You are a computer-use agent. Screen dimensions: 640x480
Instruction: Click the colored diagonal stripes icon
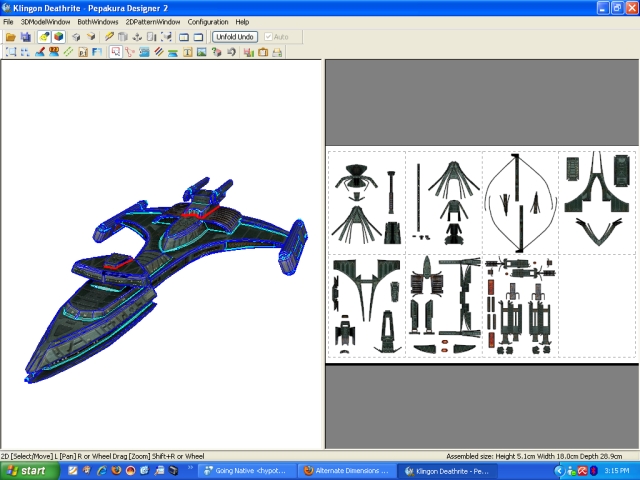click(x=159, y=52)
